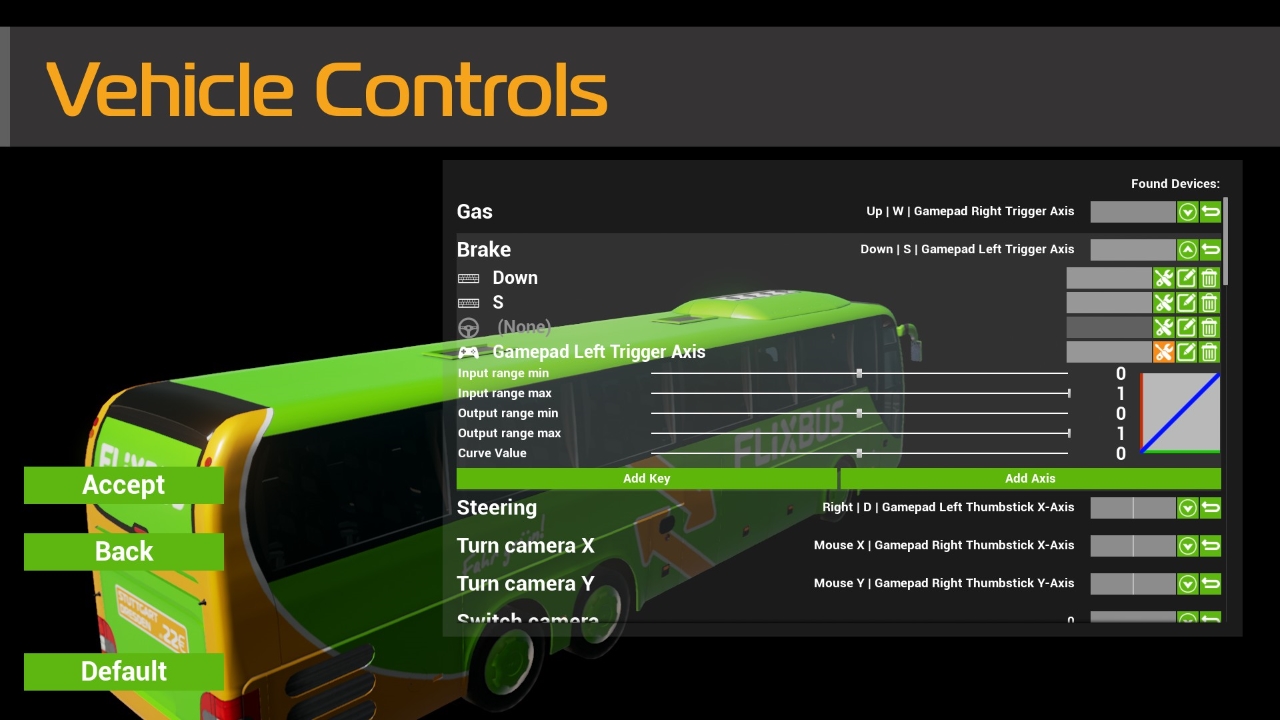This screenshot has height=720, width=1280.
Task: Go Back from Vehicle Controls
Action: click(124, 551)
